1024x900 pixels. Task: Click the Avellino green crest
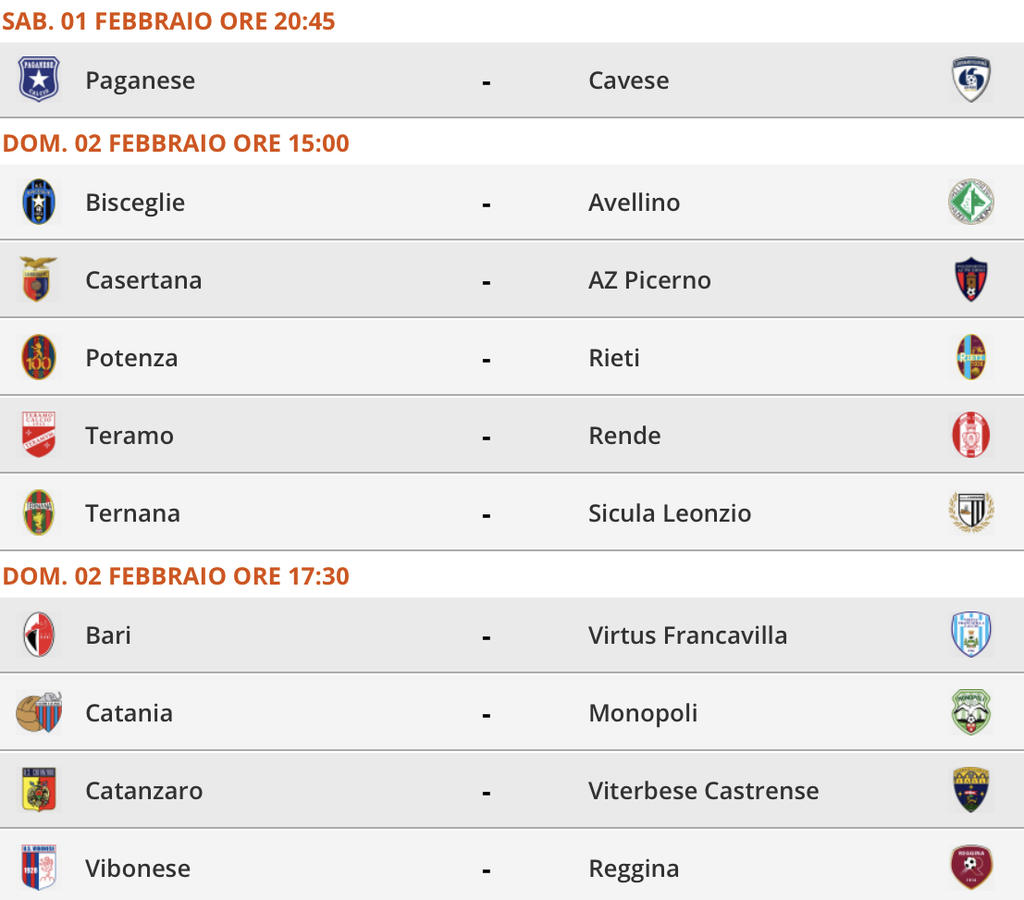(970, 202)
